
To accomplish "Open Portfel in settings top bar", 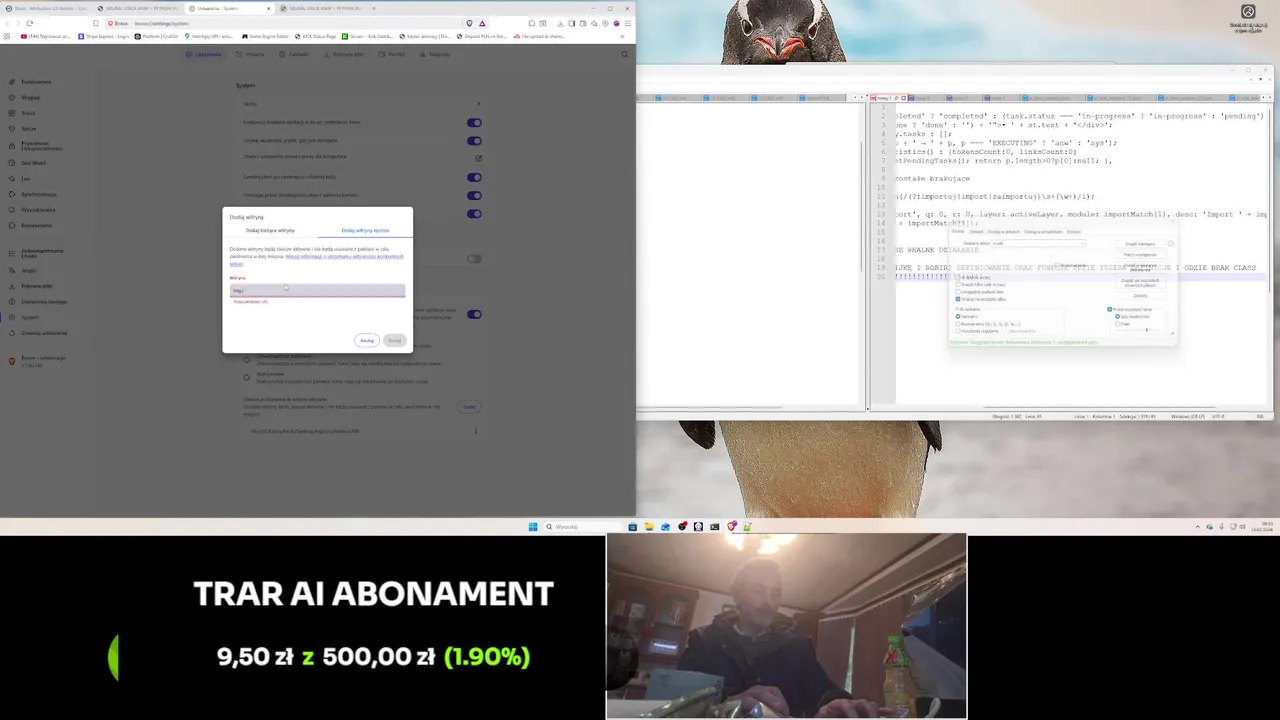I will click(393, 54).
